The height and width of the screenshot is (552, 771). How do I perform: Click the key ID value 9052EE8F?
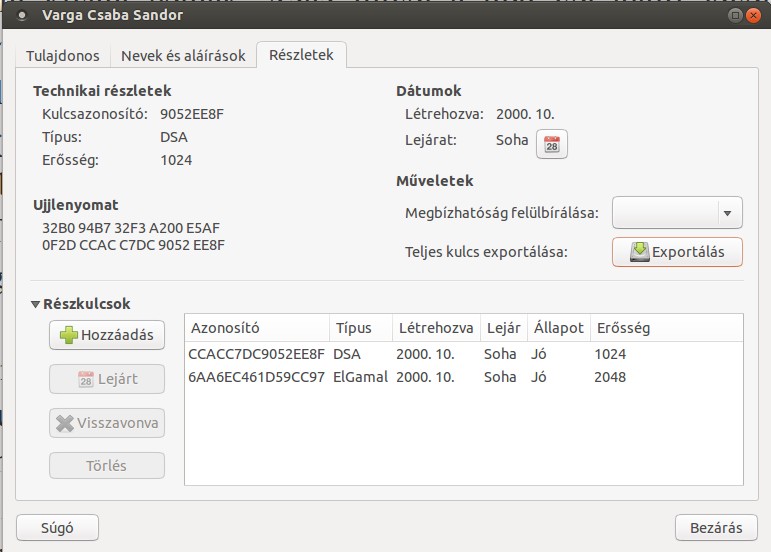tap(192, 114)
